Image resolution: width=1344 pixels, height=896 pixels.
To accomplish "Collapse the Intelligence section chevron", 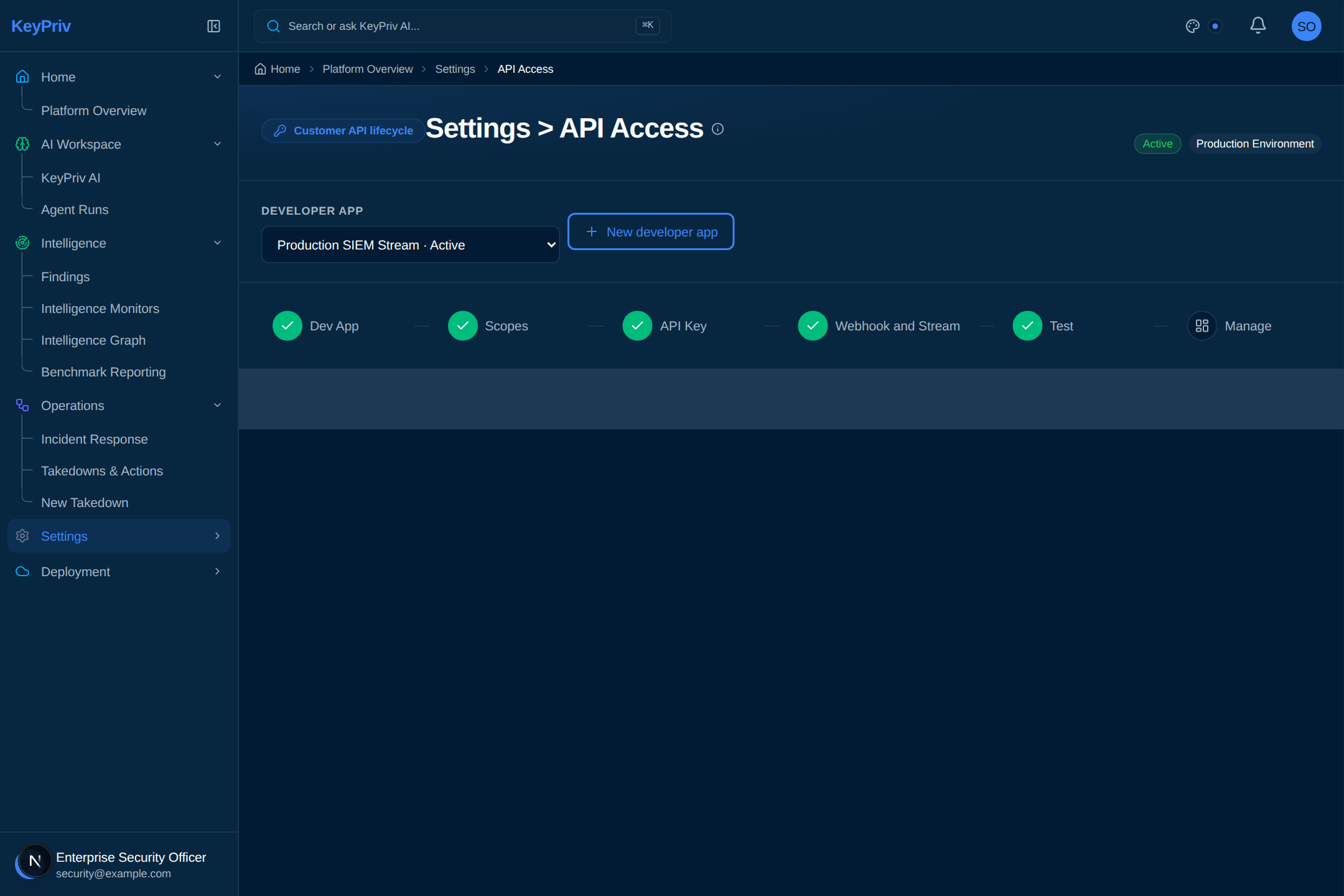I will pos(218,243).
